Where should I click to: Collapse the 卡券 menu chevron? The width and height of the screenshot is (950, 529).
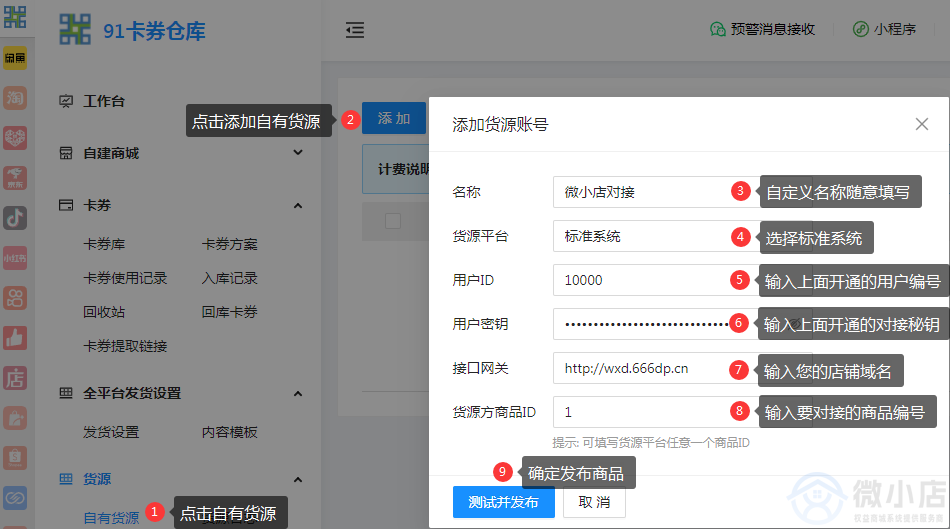(297, 205)
